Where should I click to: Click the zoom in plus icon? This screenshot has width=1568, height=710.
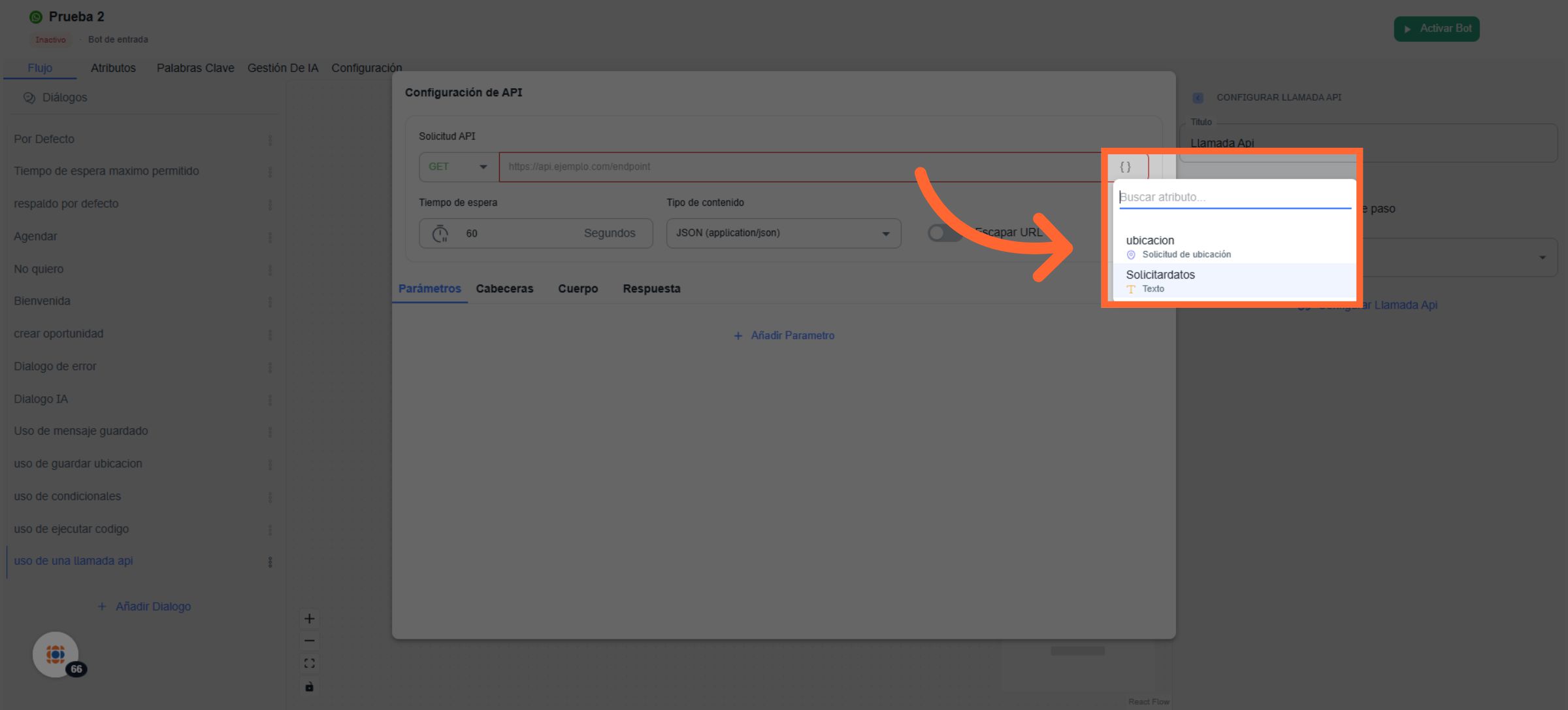(x=309, y=618)
